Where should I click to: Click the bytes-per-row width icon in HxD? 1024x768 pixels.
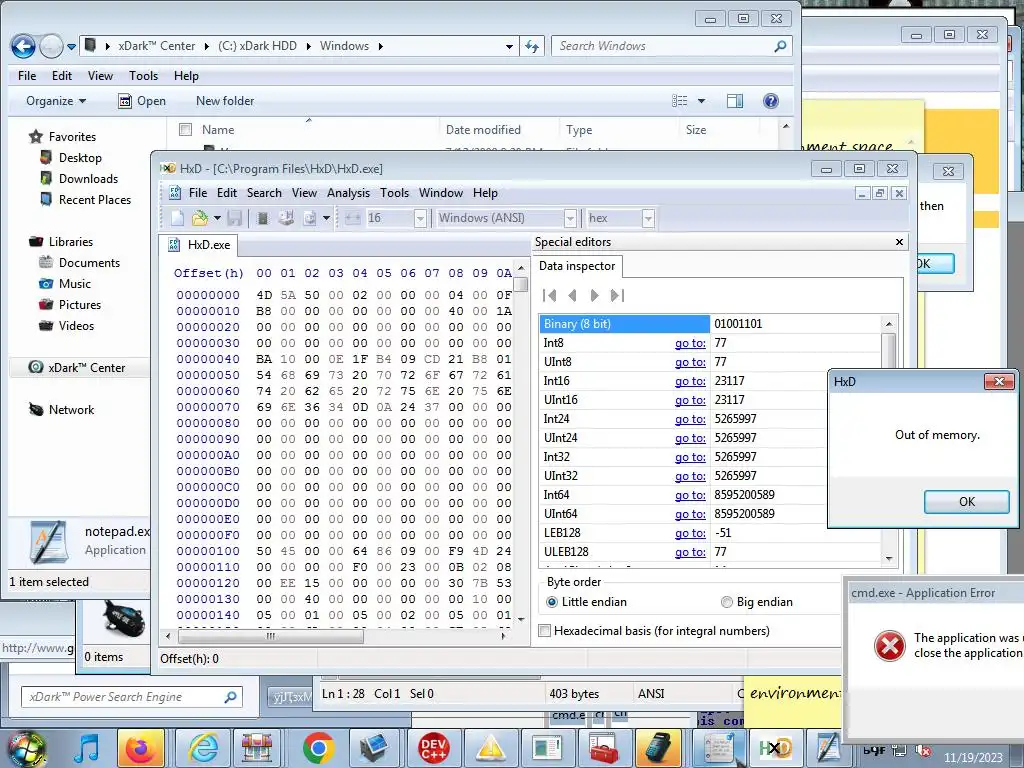click(353, 218)
